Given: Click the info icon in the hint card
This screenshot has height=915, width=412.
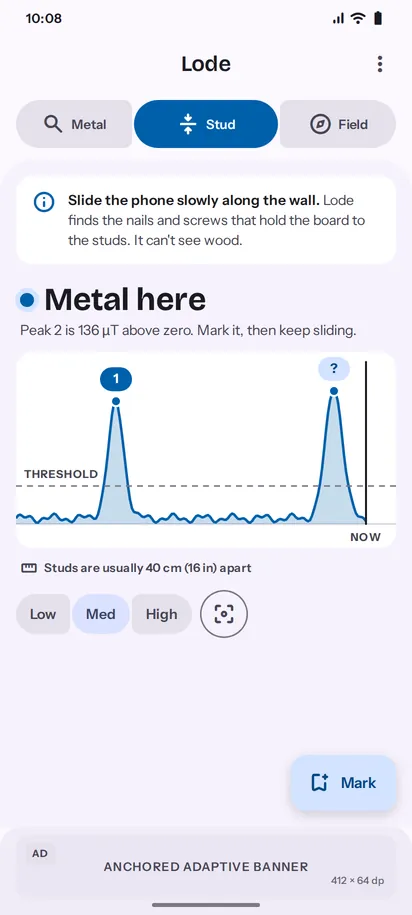Looking at the screenshot, I should coord(44,202).
